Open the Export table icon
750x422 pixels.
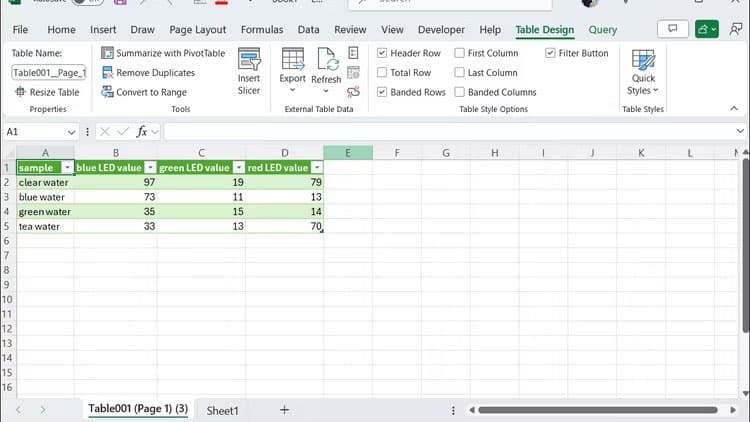pos(292,60)
